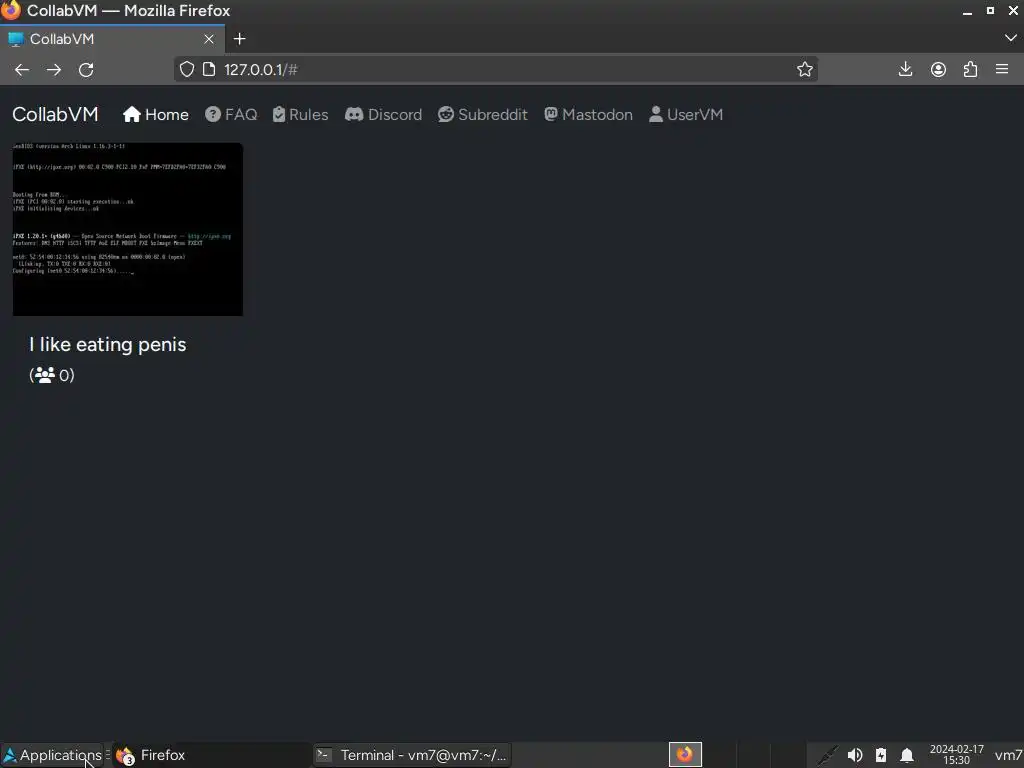Screen dimensions: 1024x768
Task: Go back with the browser back arrow
Action: [x=22, y=70]
